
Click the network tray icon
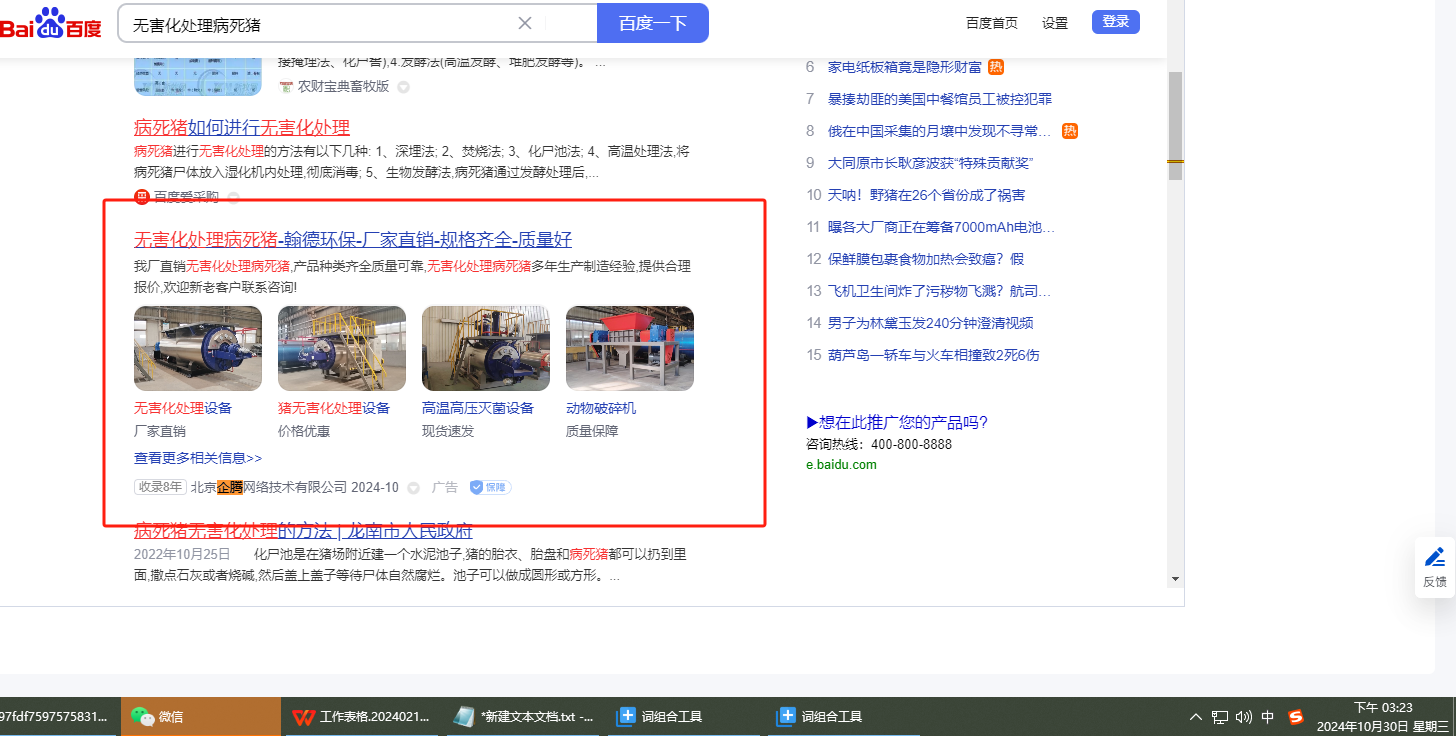[x=1220, y=717]
